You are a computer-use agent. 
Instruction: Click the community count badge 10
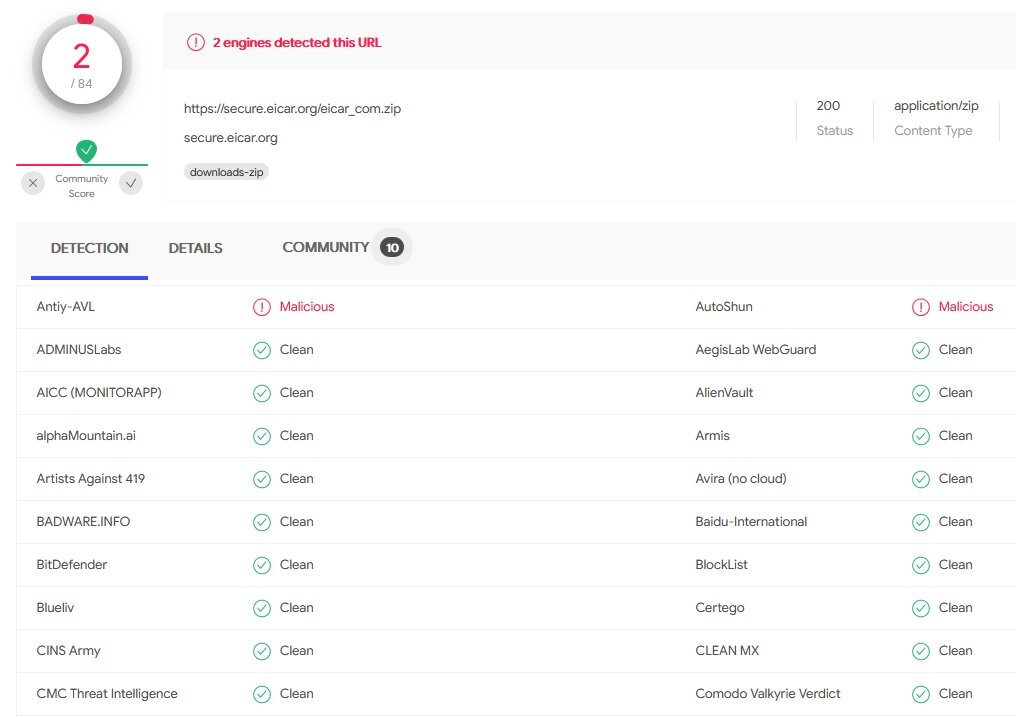pyautogui.click(x=392, y=247)
